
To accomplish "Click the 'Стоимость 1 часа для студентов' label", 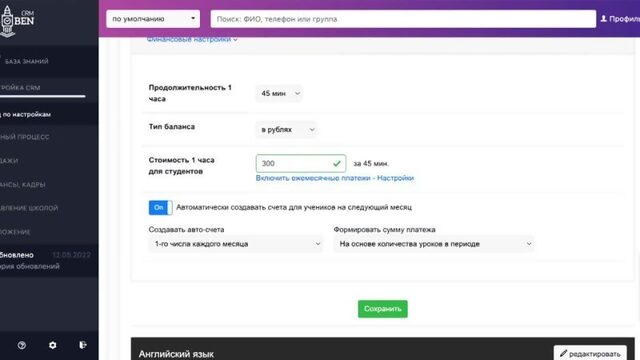I will [x=181, y=166].
